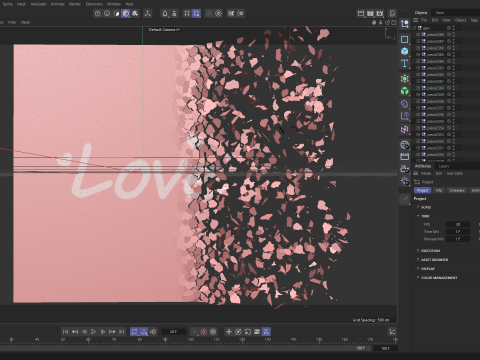Click the key selection icon next to autokey

(213, 331)
